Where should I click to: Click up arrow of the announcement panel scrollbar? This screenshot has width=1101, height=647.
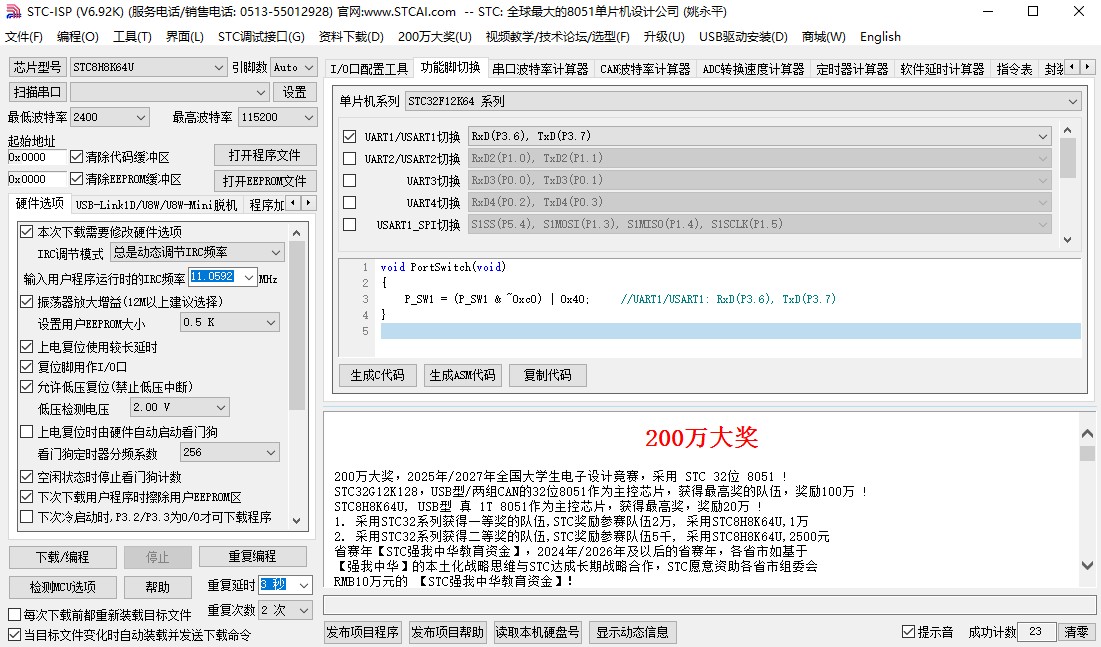1088,433
